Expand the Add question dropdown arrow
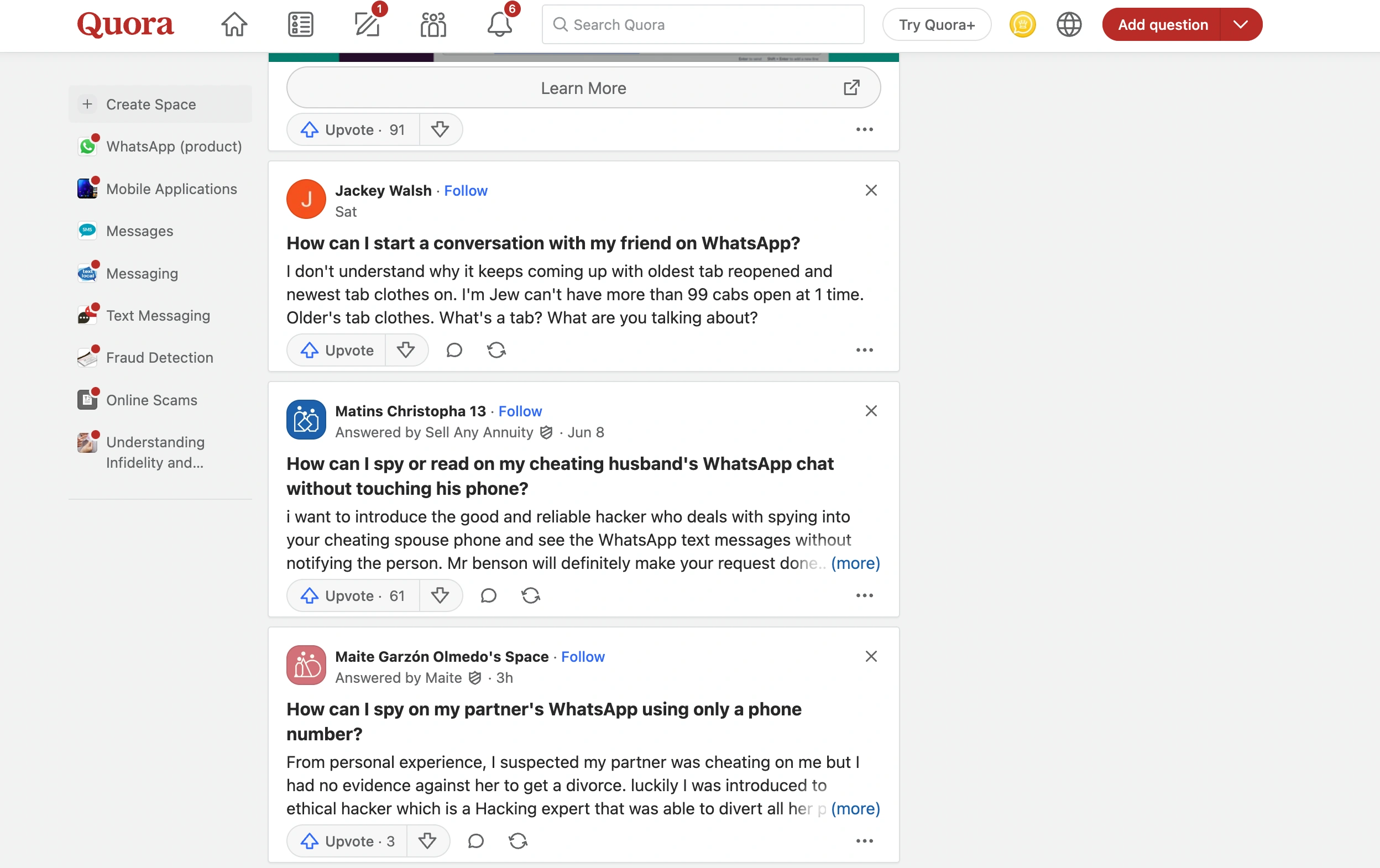 click(1241, 25)
